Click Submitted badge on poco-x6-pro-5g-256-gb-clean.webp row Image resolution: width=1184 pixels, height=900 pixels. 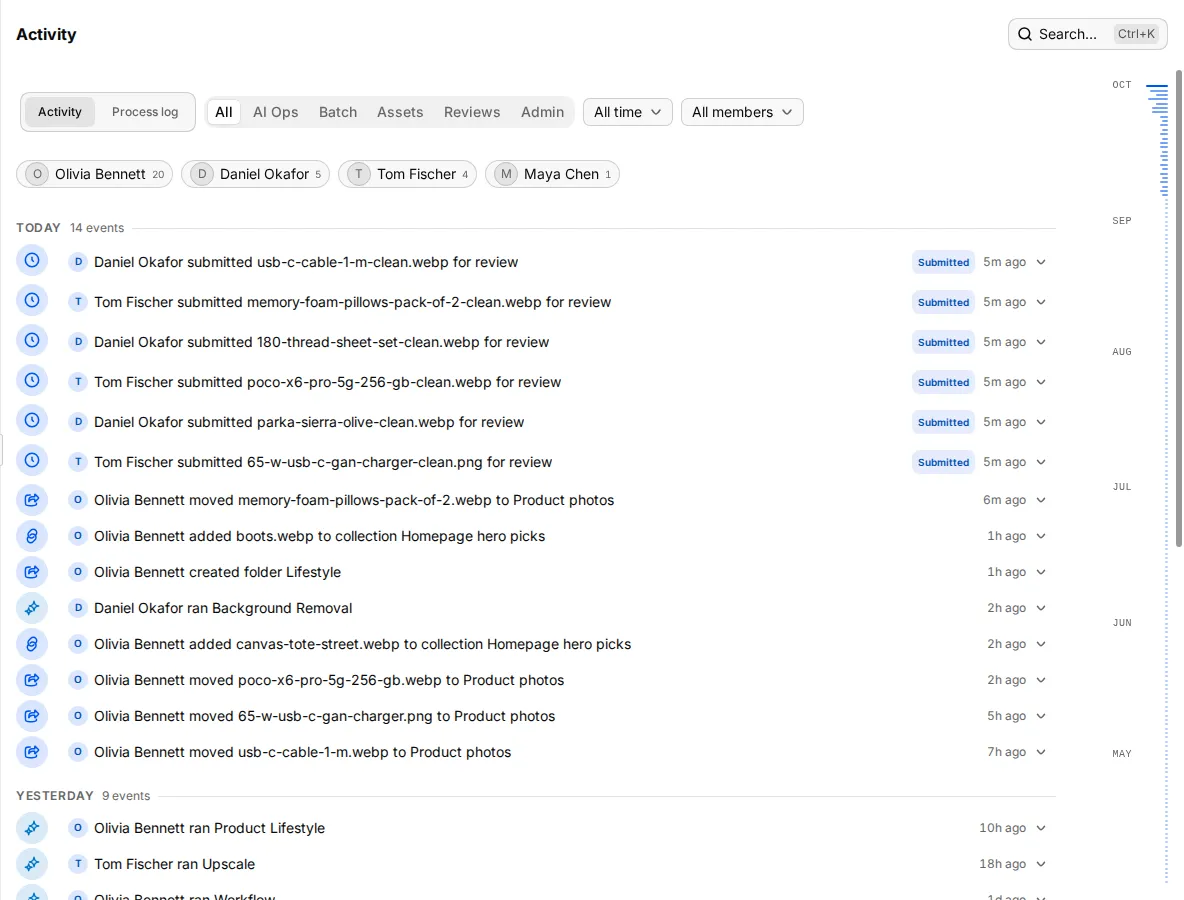point(943,382)
